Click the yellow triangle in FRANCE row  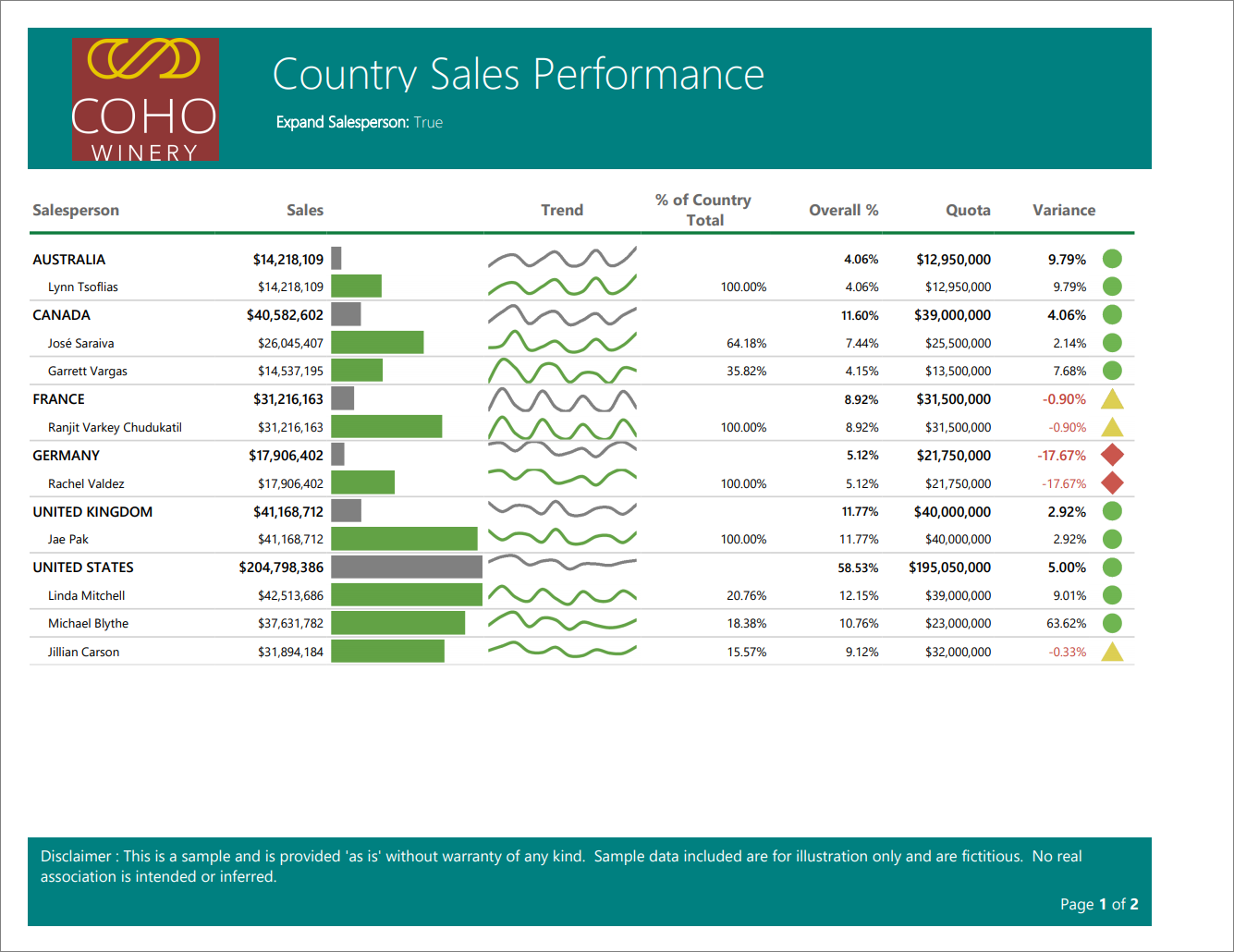[x=1112, y=399]
